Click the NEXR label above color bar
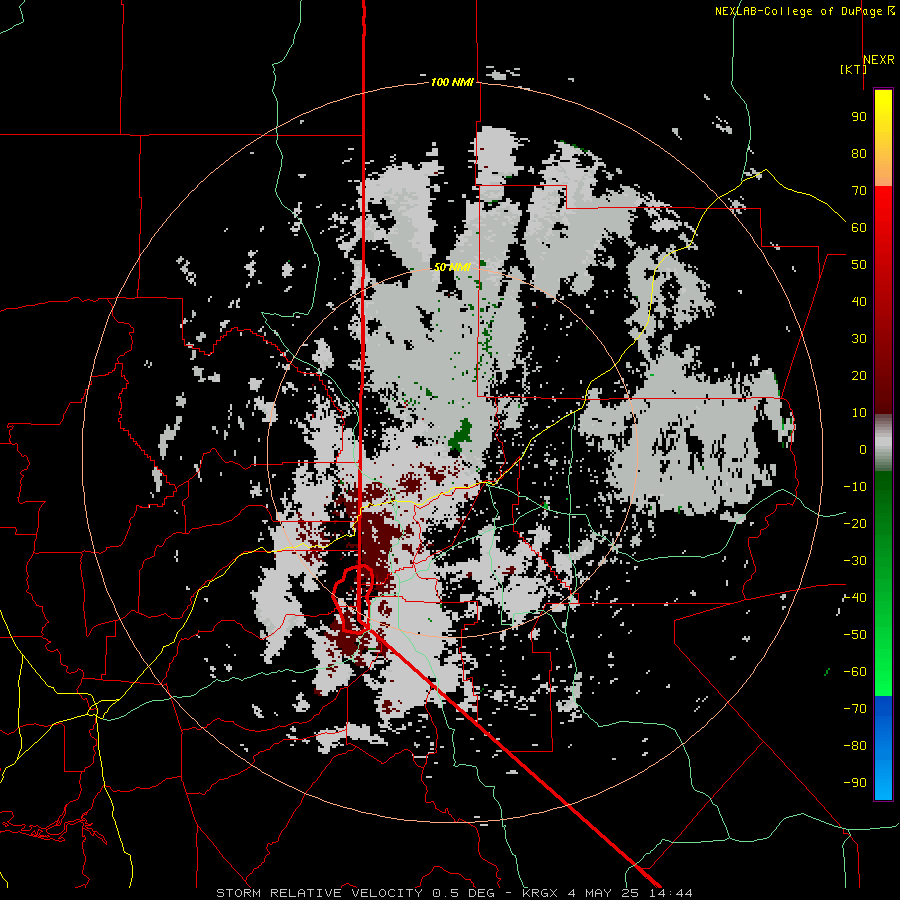 [879, 60]
